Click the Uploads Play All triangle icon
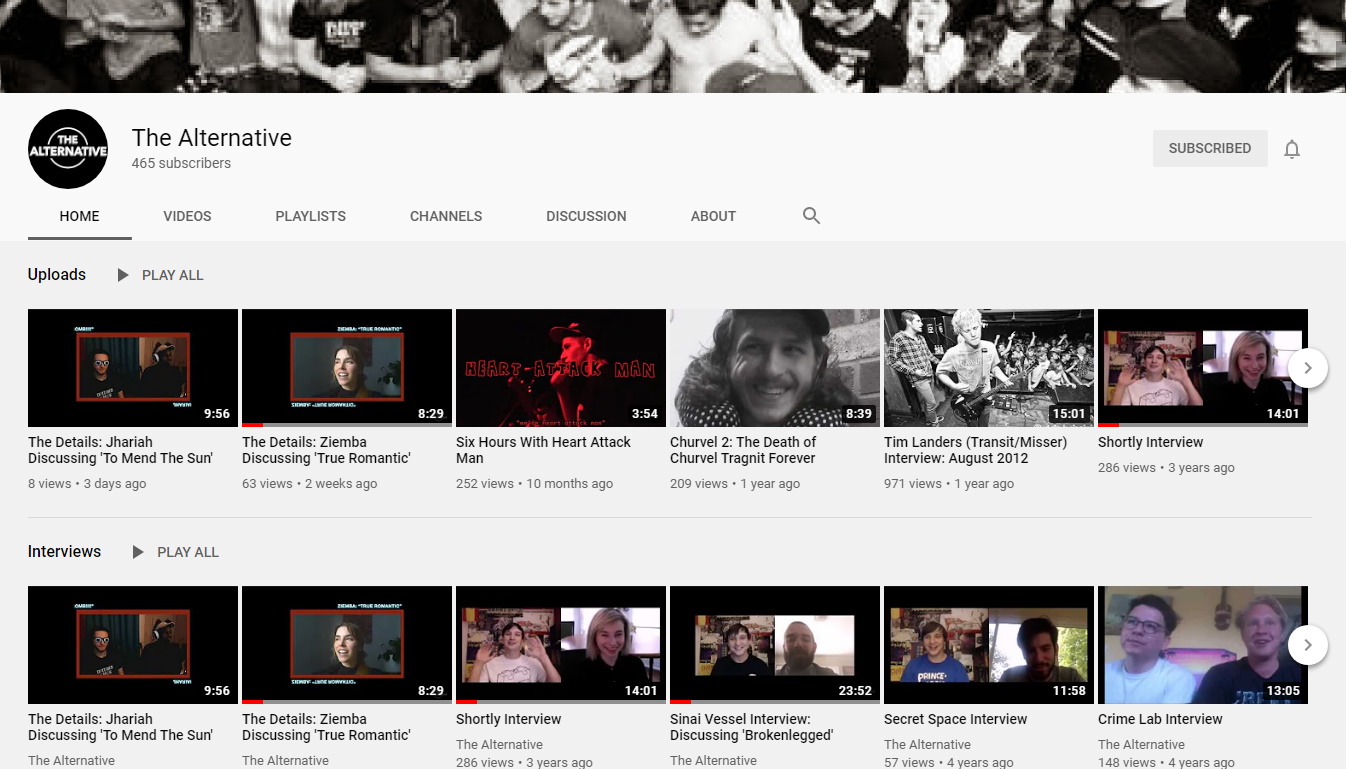1346x769 pixels. (123, 275)
